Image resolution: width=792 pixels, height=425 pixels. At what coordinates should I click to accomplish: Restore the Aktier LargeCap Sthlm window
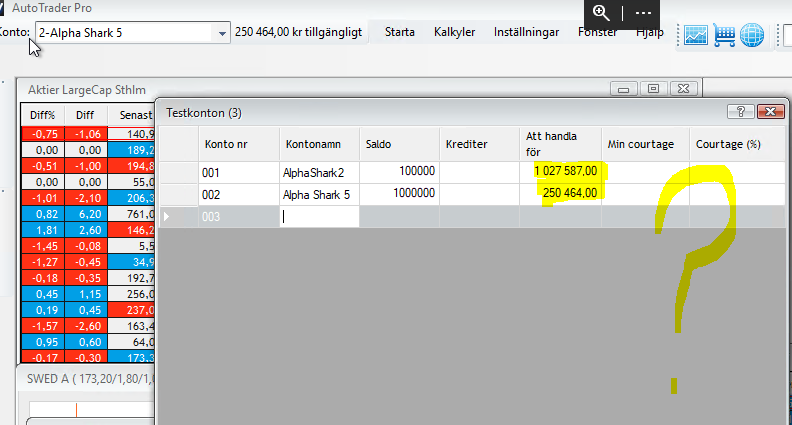655,89
